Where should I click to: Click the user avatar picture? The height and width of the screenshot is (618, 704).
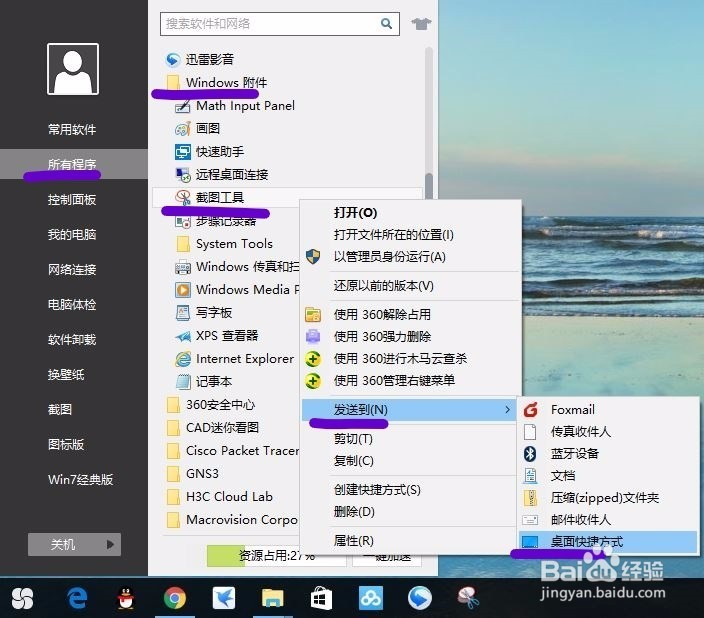[x=73, y=69]
